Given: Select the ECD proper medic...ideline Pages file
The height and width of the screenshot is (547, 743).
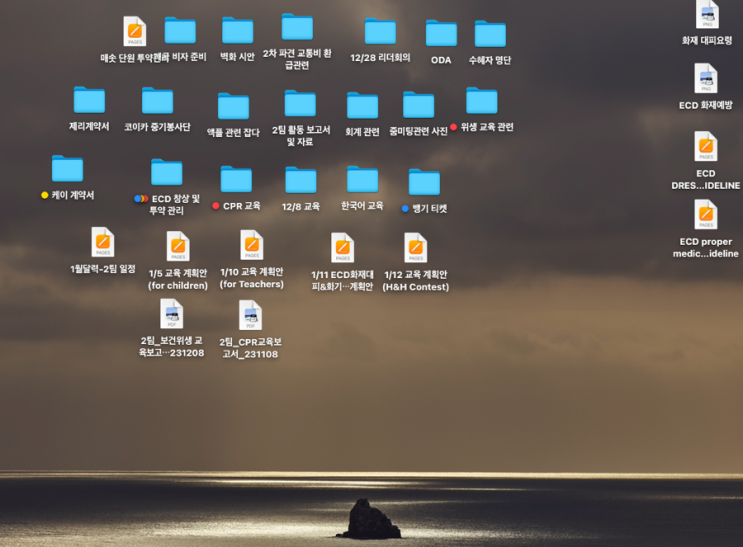Looking at the screenshot, I should point(706,215).
